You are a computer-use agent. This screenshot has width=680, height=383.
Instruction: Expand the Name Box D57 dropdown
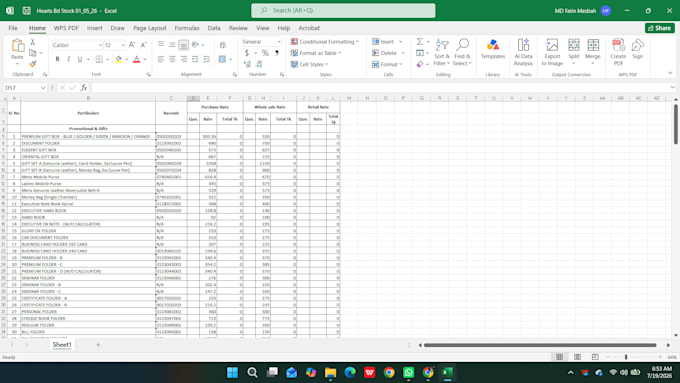tap(43, 88)
